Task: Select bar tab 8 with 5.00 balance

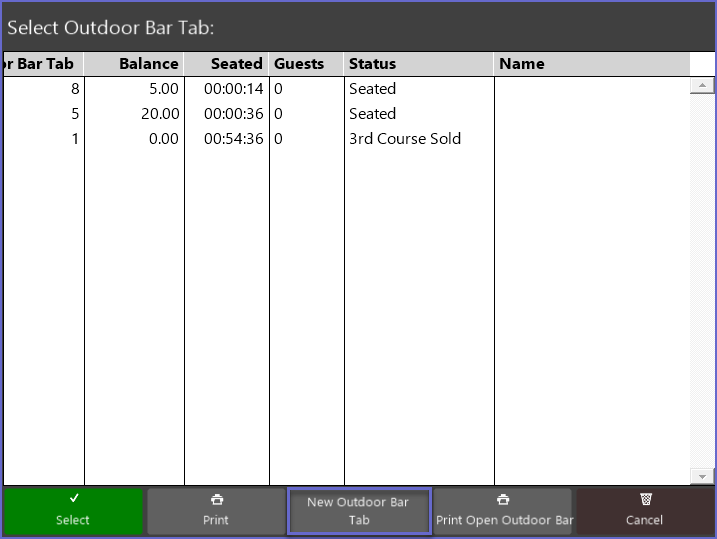Action: 300,89
